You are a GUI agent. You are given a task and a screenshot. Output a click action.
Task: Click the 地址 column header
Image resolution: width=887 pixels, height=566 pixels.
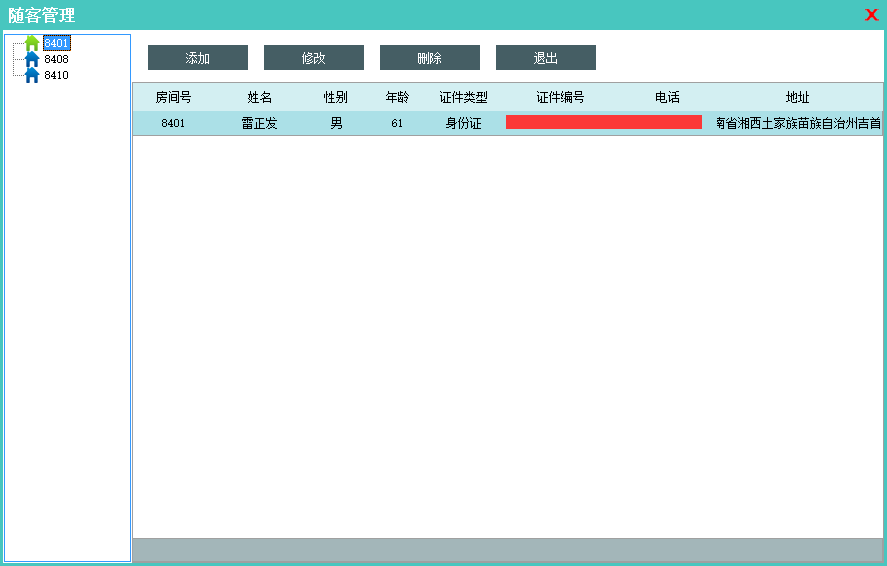pos(797,97)
